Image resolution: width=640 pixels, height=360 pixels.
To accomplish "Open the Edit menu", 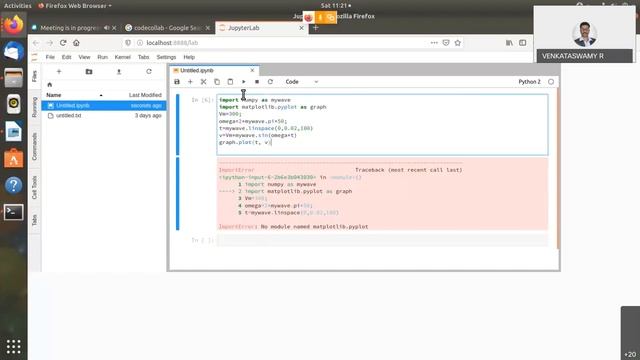I will [x=67, y=57].
